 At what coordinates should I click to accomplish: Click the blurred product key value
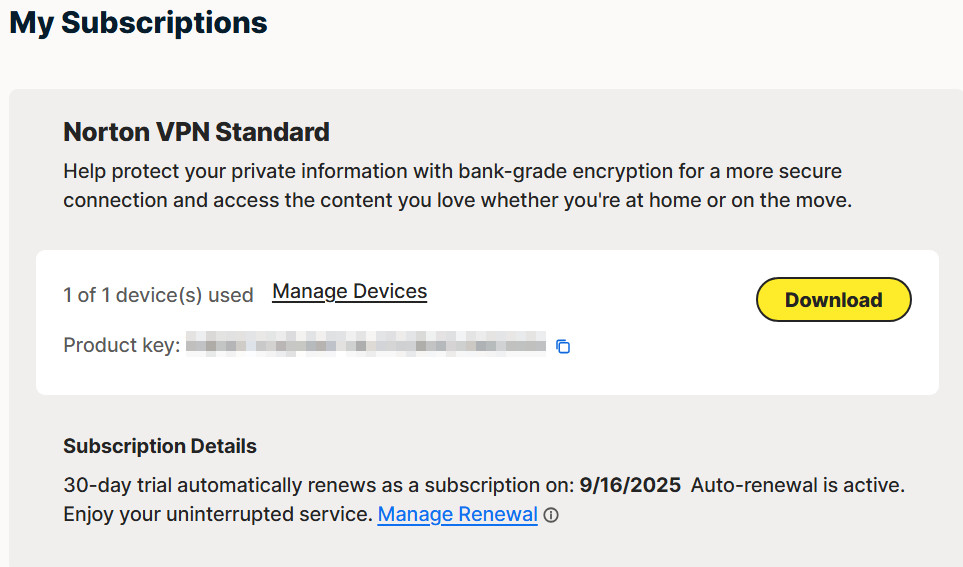pos(366,346)
